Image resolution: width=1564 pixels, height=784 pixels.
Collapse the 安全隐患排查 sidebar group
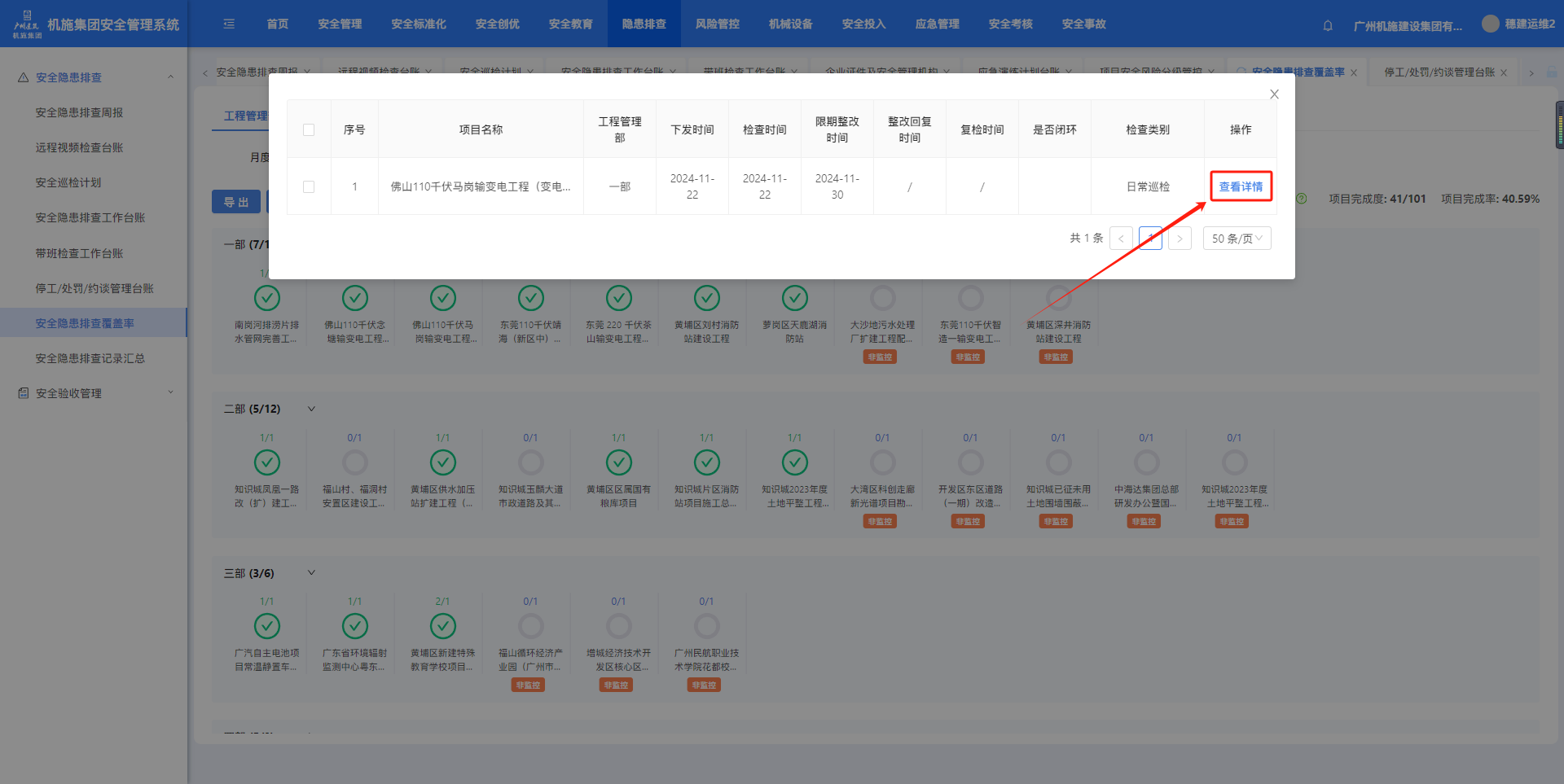point(170,77)
